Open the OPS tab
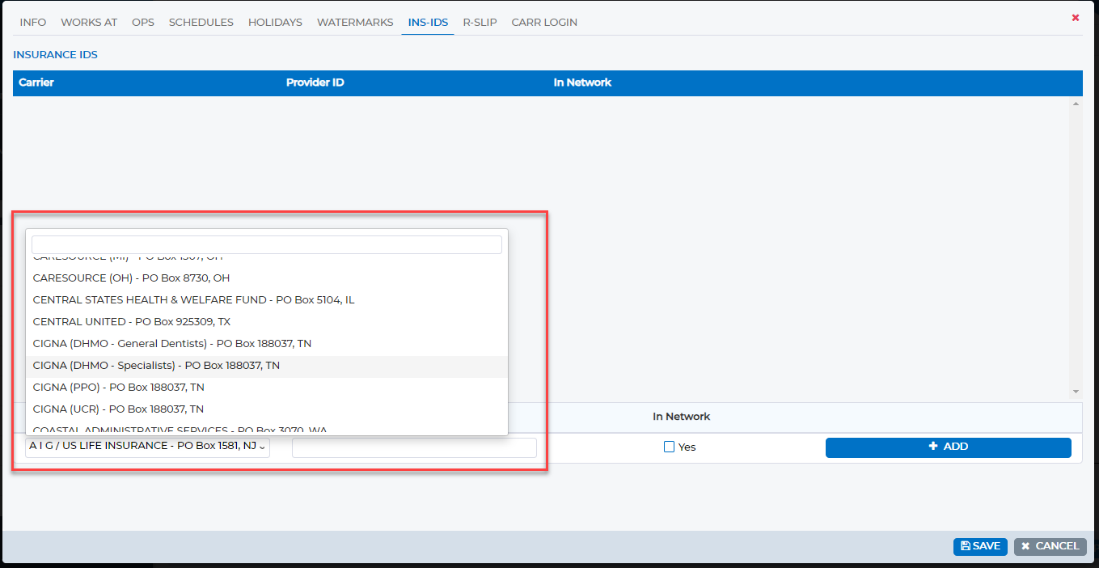Screen dimensions: 1099x568 coord(143,22)
